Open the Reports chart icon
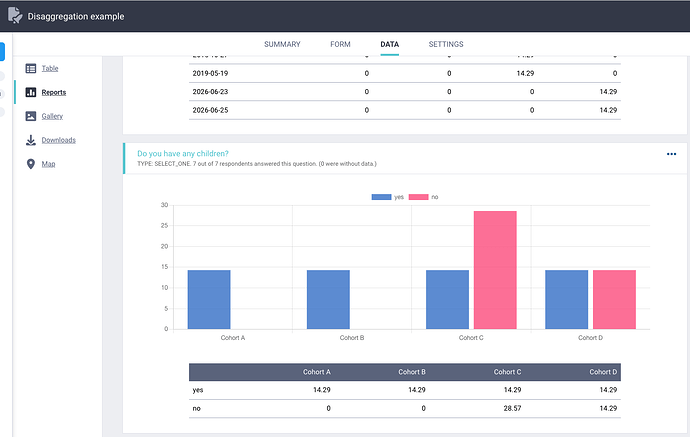 pos(31,92)
